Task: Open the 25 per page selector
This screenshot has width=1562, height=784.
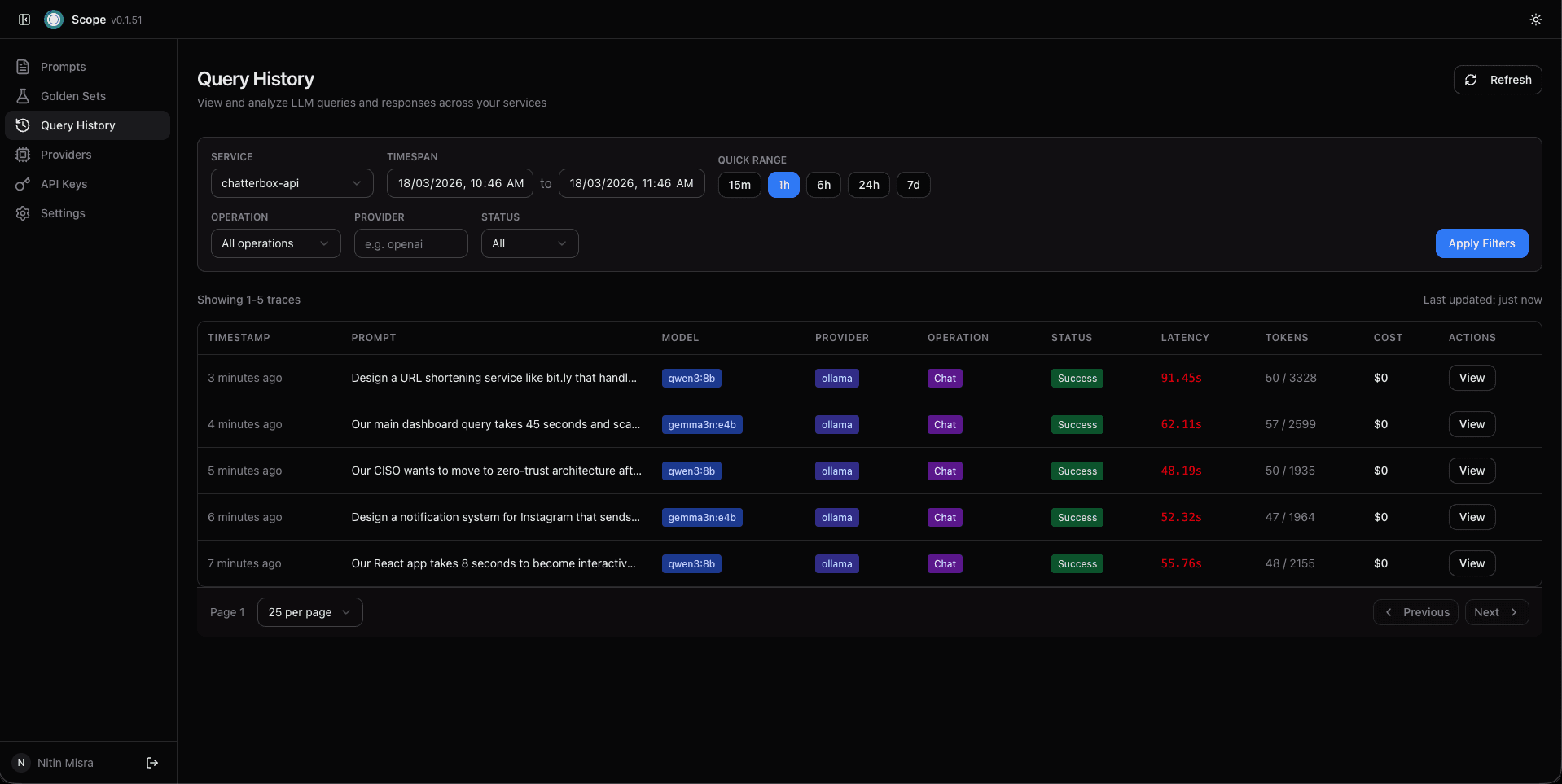Action: 309,611
